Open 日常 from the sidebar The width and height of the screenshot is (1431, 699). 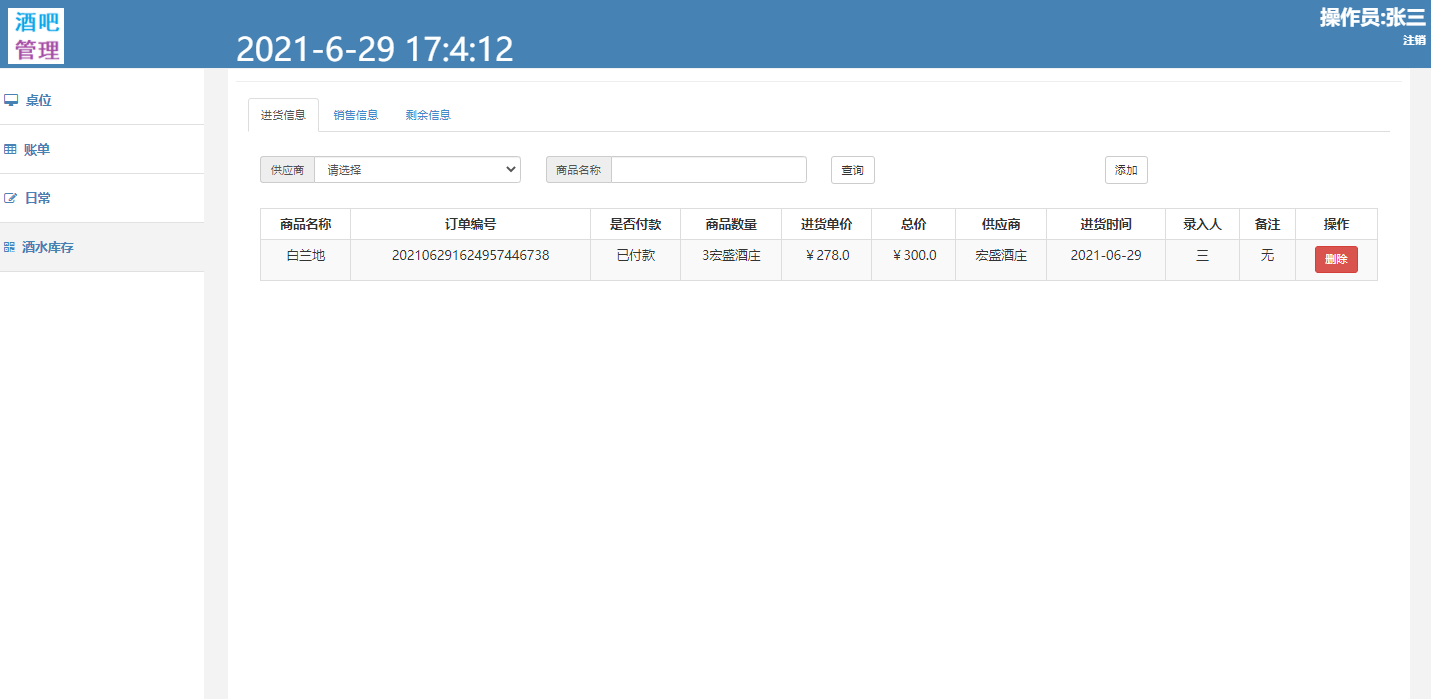(x=37, y=197)
